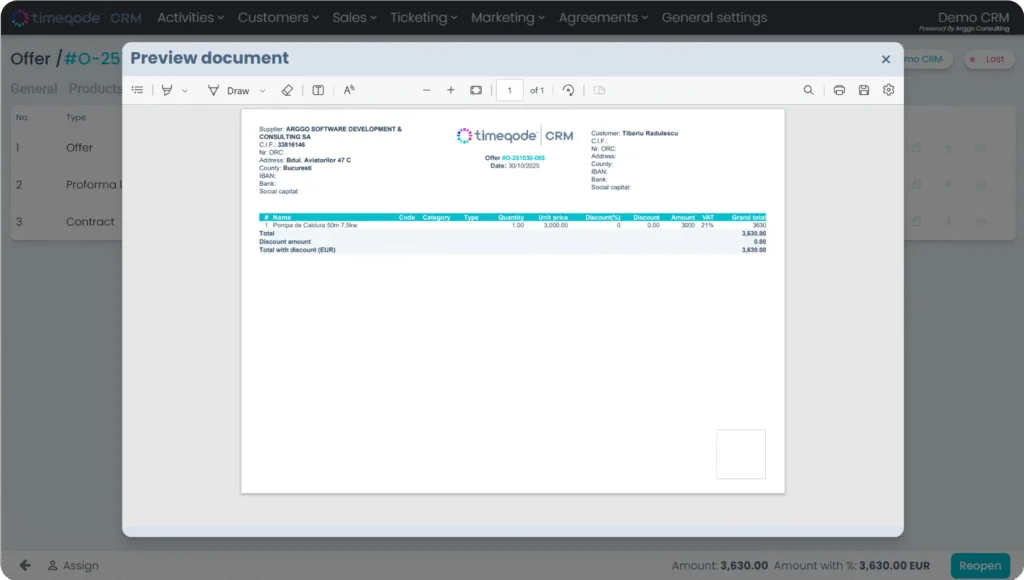The width and height of the screenshot is (1024, 580).
Task: Expand the highlight tool dropdown arrow
Action: [185, 91]
